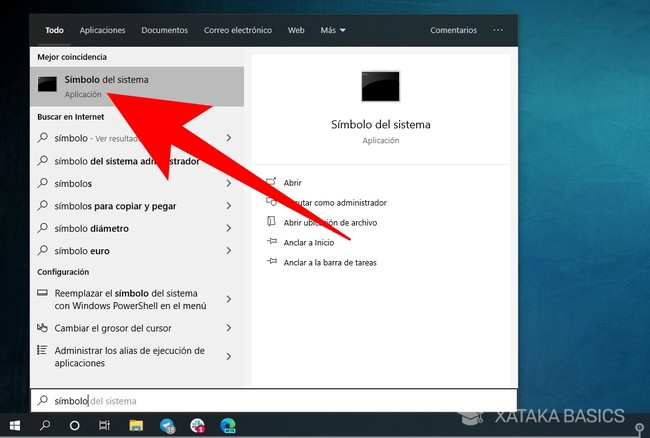Screen dimensions: 650x438
Task: Switch to the Correo electrónico tab
Action: pos(238,30)
